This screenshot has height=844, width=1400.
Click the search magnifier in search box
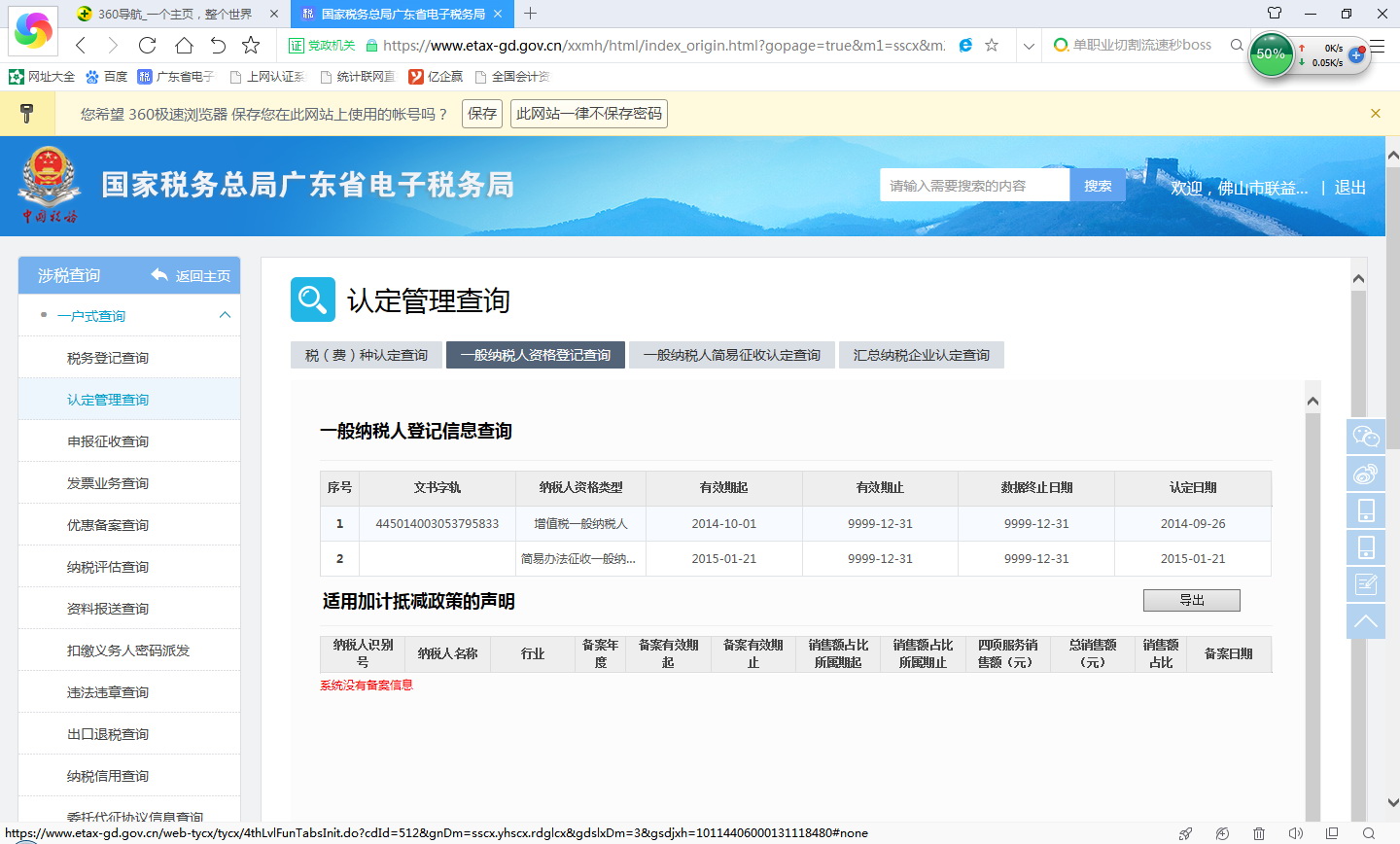[x=1237, y=45]
